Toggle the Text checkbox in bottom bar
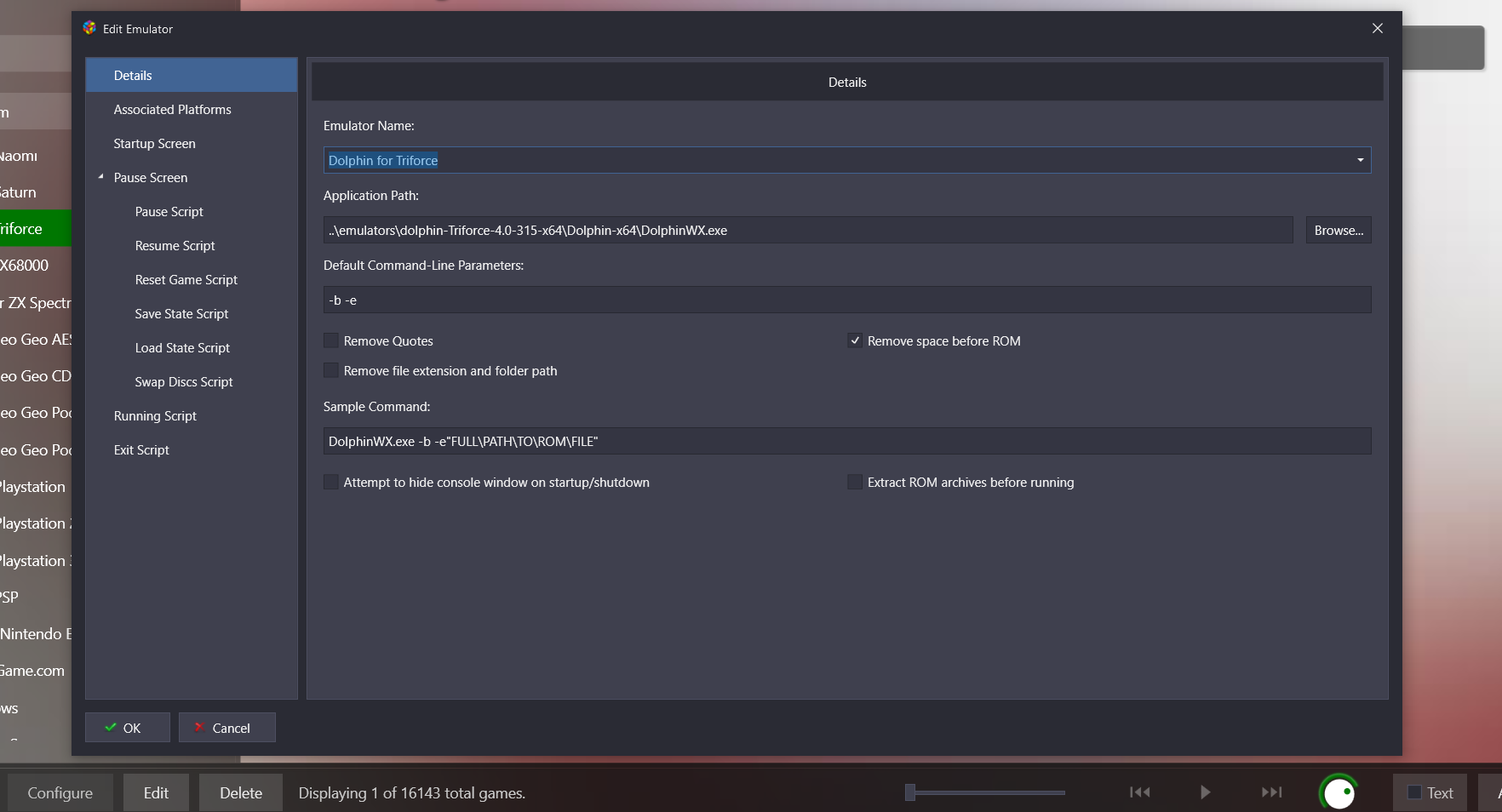 (1414, 792)
